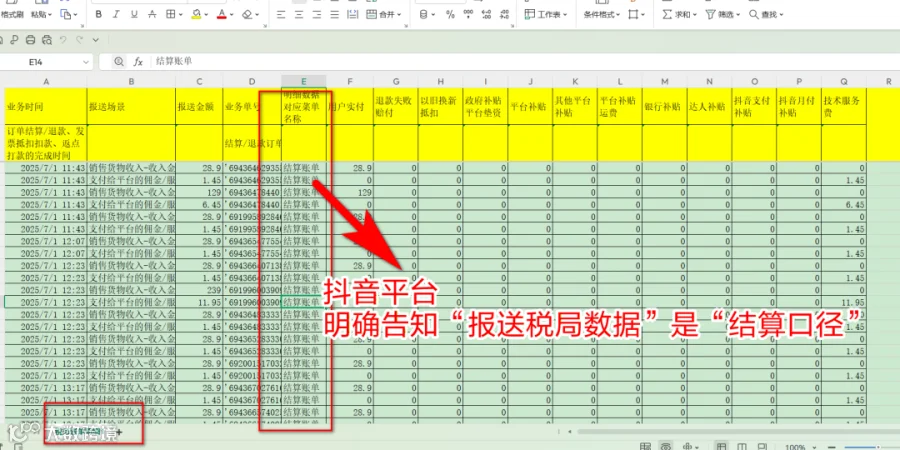Select column A header
Image resolution: width=900 pixels, height=450 pixels.
click(x=46, y=82)
